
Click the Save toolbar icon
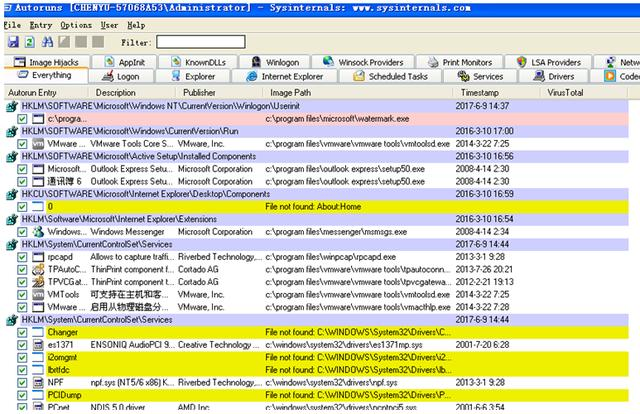click(13, 42)
